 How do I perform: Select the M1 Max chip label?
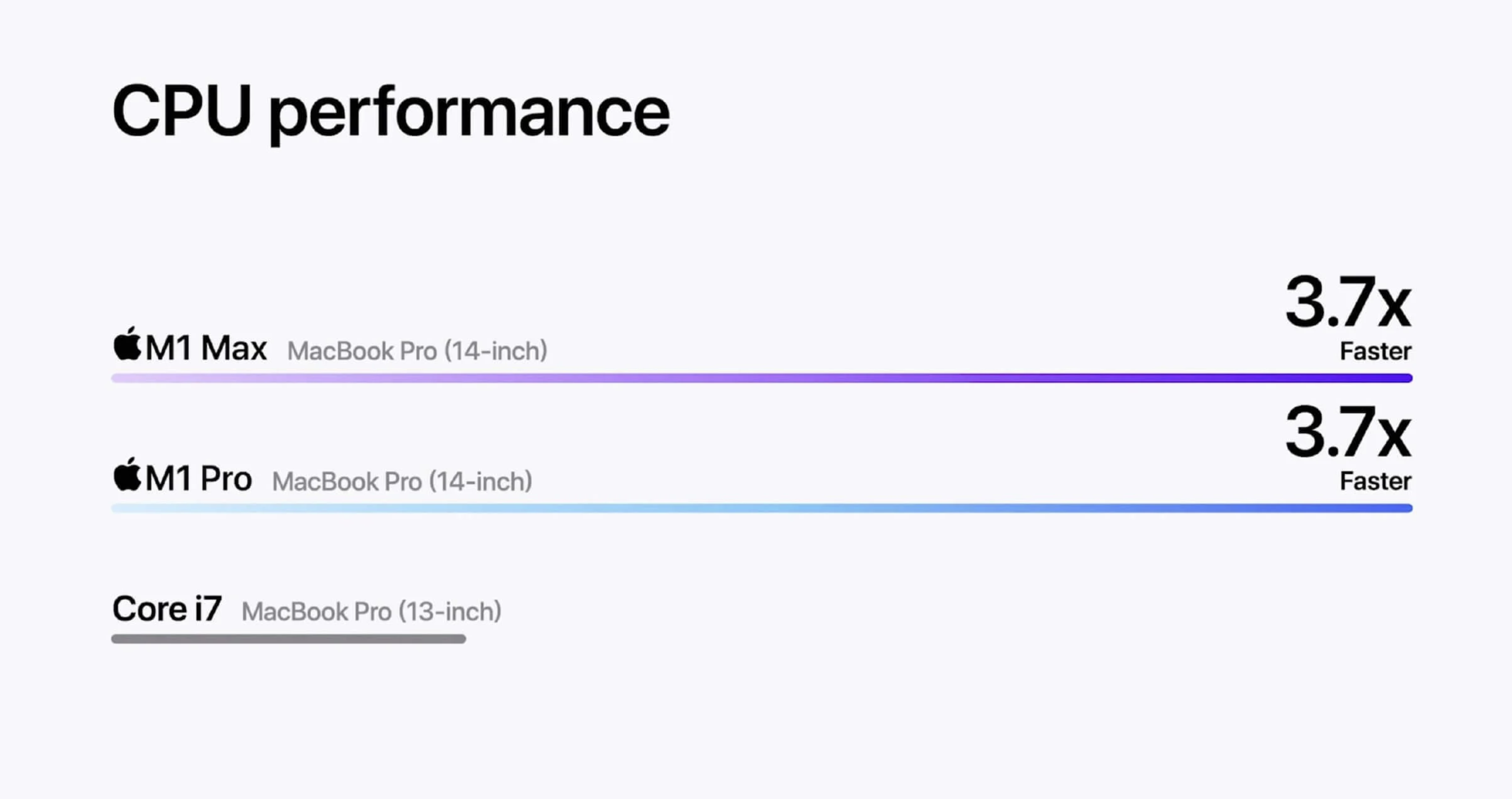coord(206,348)
